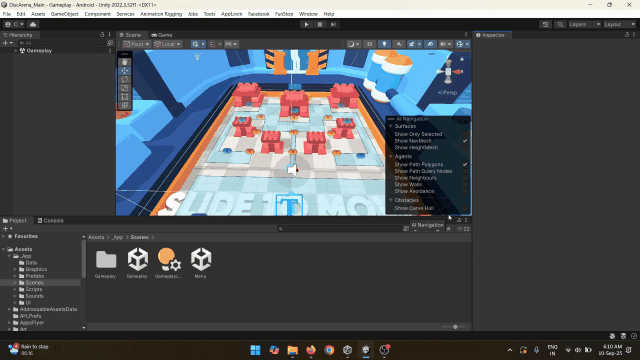
Task: Click the Play button
Action: pyautogui.click(x=307, y=24)
